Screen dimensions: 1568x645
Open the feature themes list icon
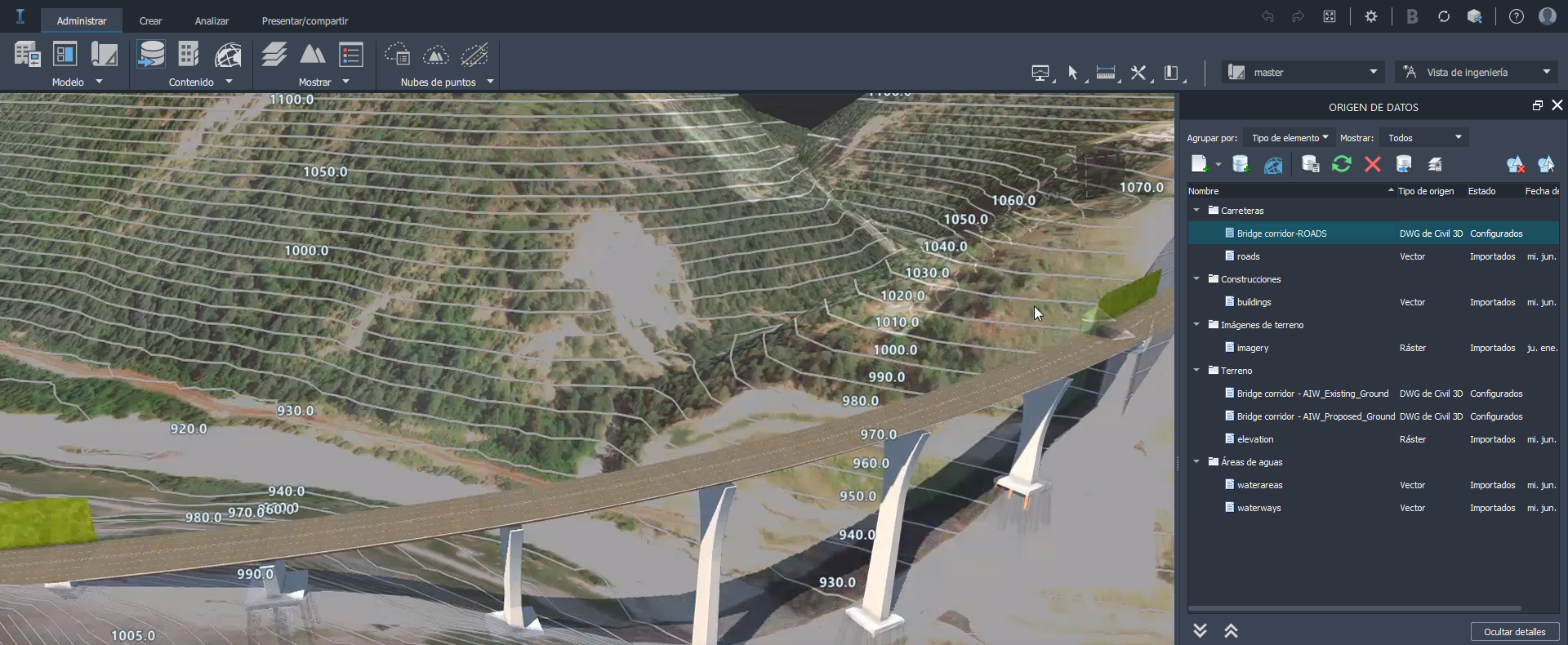click(351, 55)
